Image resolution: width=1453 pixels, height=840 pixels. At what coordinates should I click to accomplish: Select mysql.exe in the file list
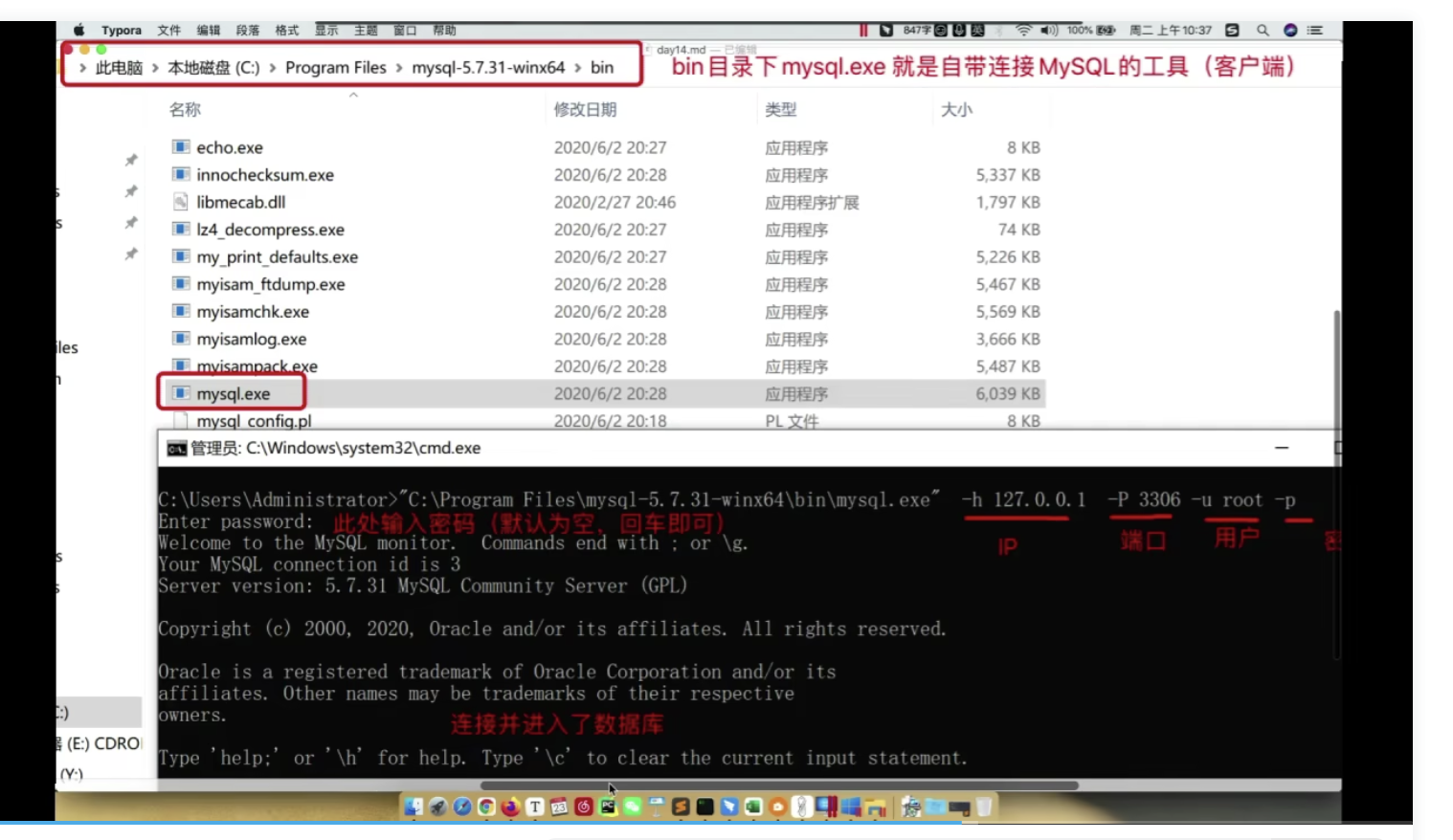tap(234, 393)
